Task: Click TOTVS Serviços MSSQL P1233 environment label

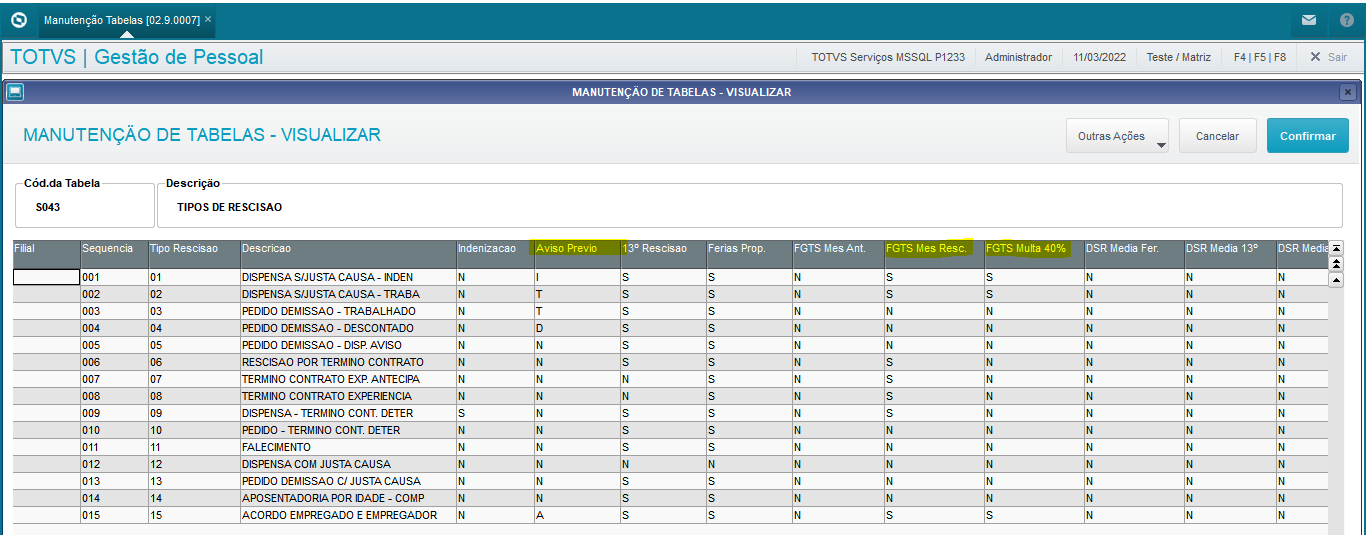Action: point(888,57)
